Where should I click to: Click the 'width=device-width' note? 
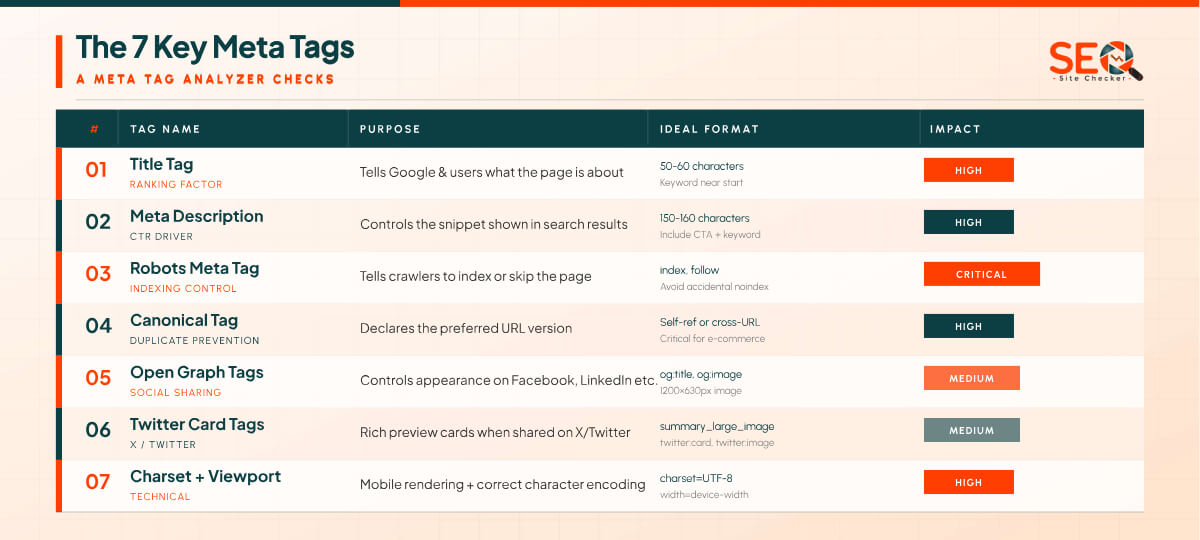(704, 495)
